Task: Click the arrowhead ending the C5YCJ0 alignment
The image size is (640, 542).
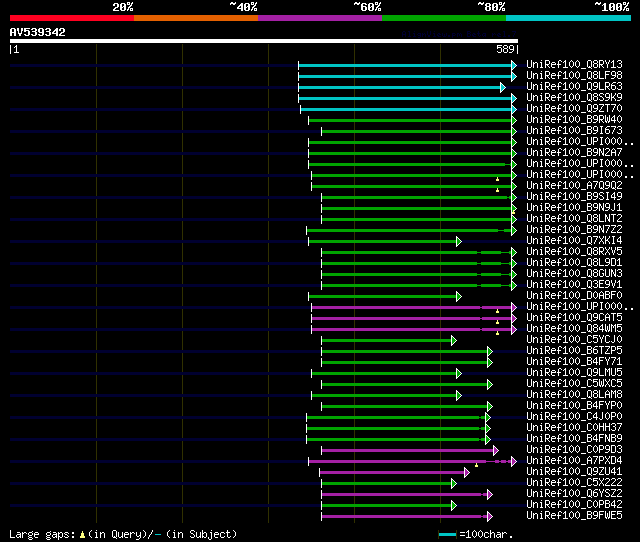Action: pos(454,340)
